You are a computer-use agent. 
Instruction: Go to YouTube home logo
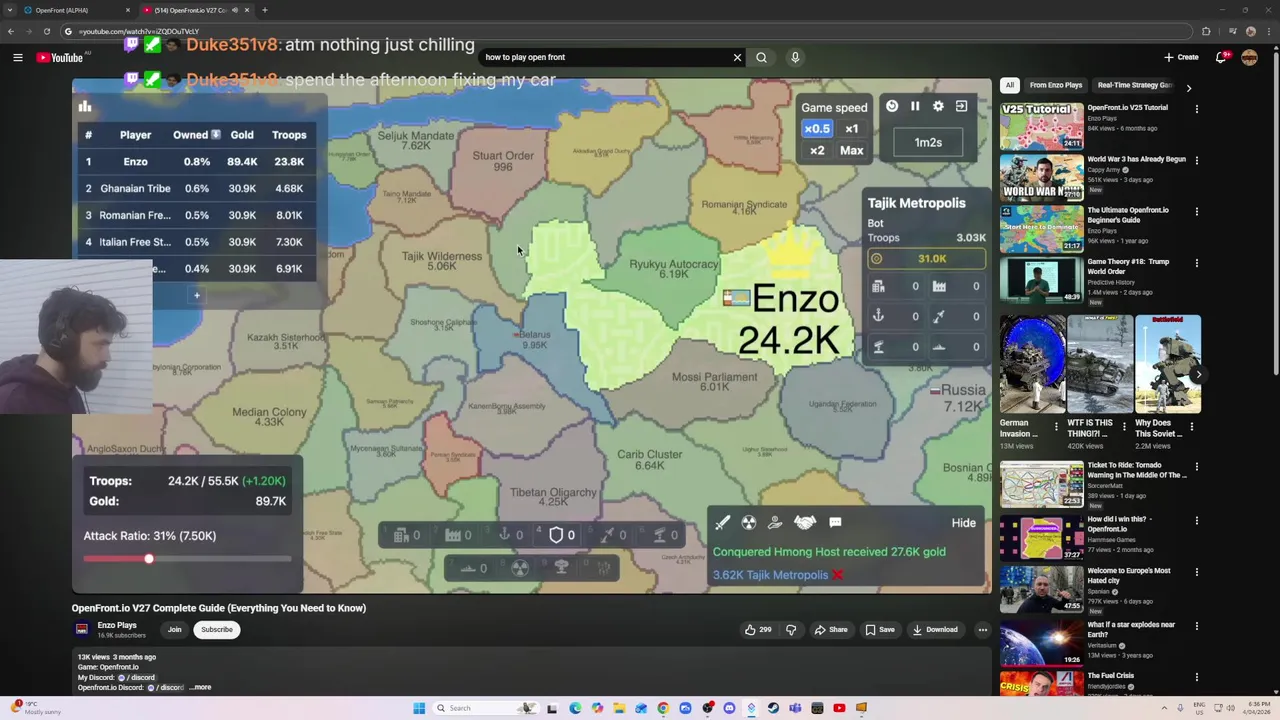(62, 58)
